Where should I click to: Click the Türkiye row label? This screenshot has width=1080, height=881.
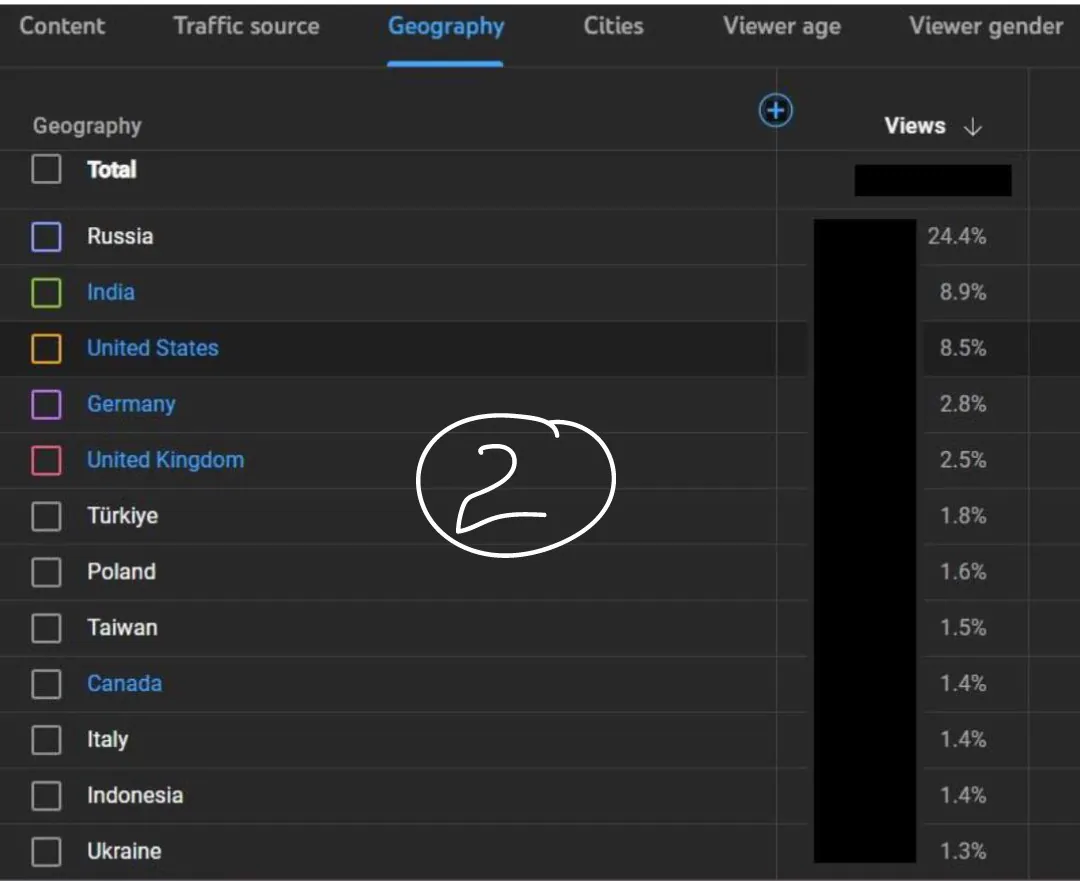tap(123, 516)
